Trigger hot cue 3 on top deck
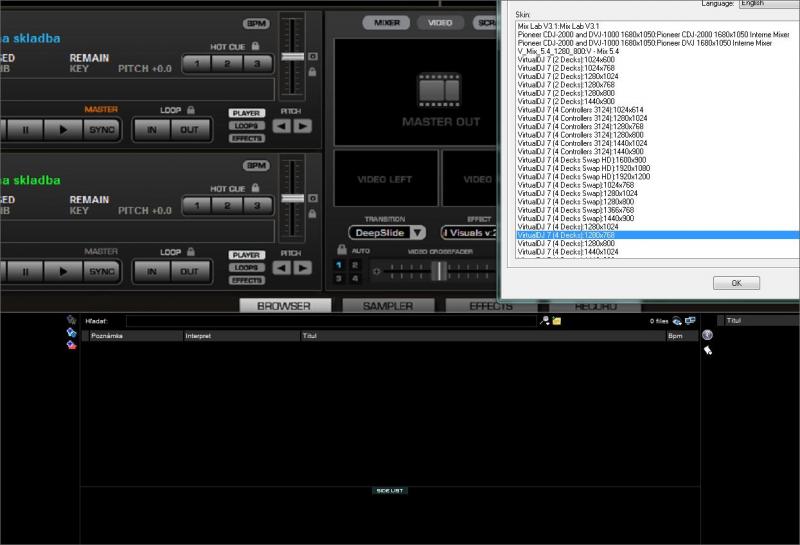 (x=257, y=64)
